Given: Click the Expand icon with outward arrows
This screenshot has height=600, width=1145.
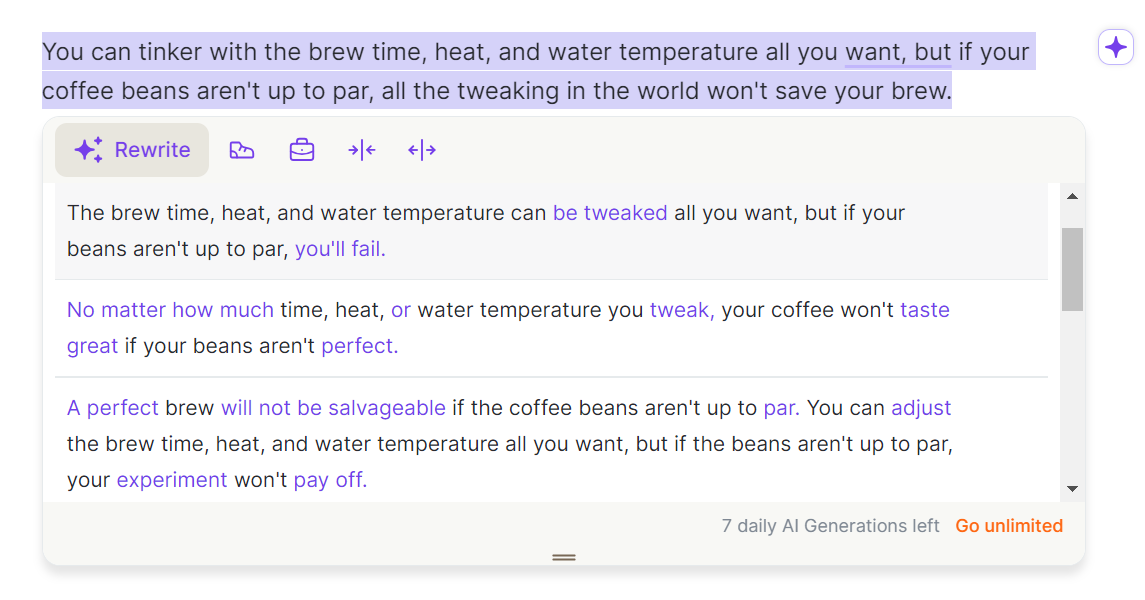Looking at the screenshot, I should click(x=422, y=150).
